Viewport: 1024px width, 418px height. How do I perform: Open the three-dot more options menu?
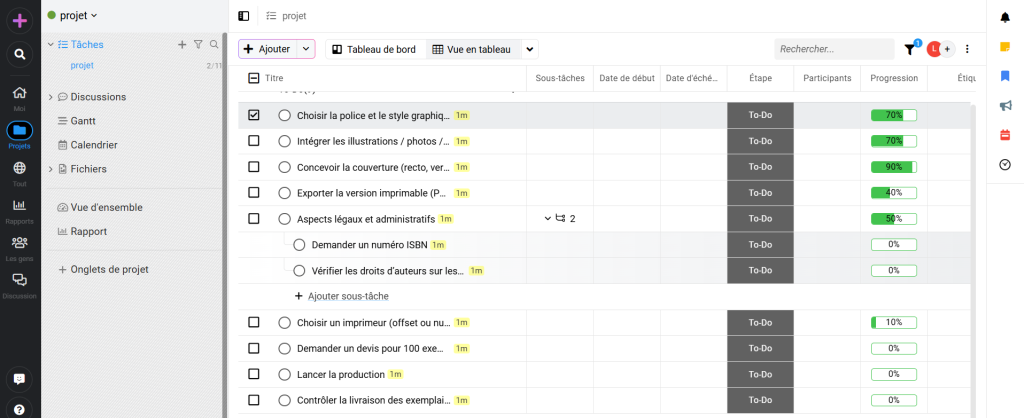pos(967,49)
